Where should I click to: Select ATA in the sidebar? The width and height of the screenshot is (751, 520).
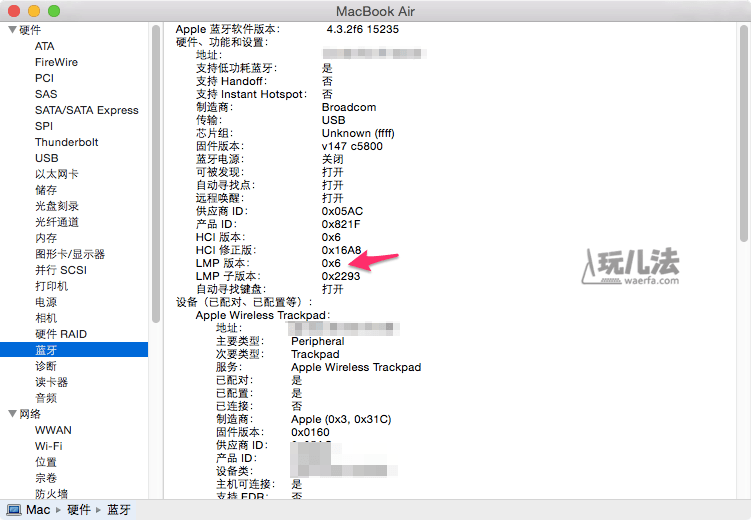pos(45,46)
